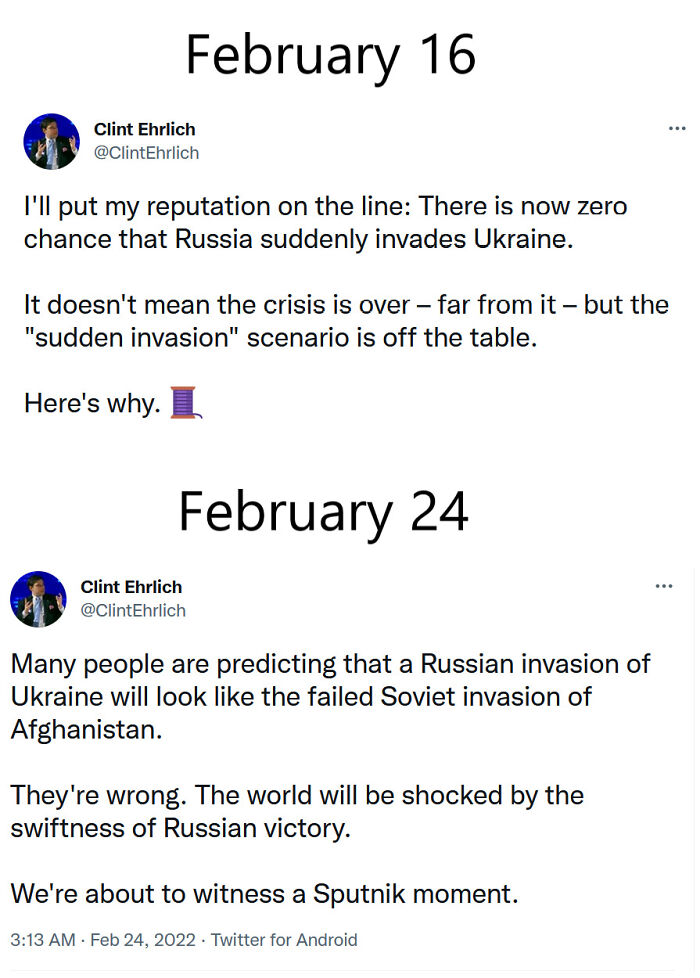The image size is (700, 978).
Task: Open the more options menu on the February 16 tweet
Action: [x=678, y=128]
